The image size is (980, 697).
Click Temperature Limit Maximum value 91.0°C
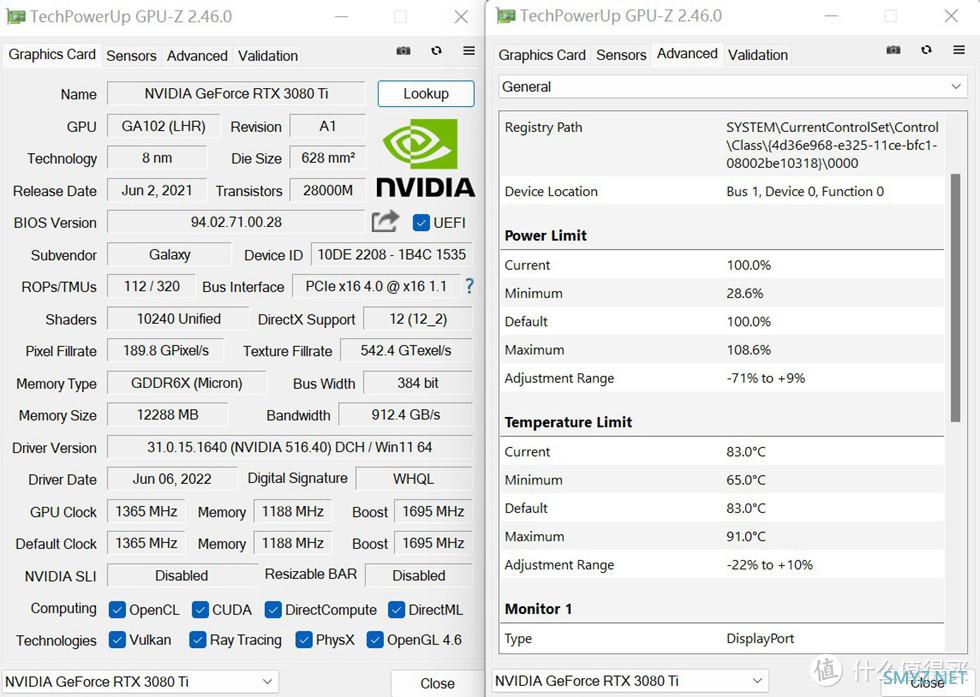(x=746, y=537)
